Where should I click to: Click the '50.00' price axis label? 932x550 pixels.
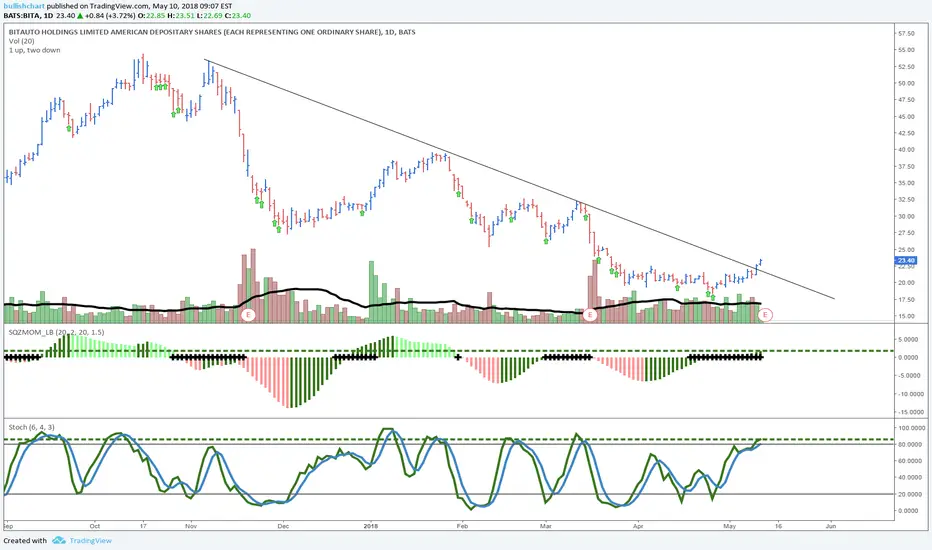point(907,83)
